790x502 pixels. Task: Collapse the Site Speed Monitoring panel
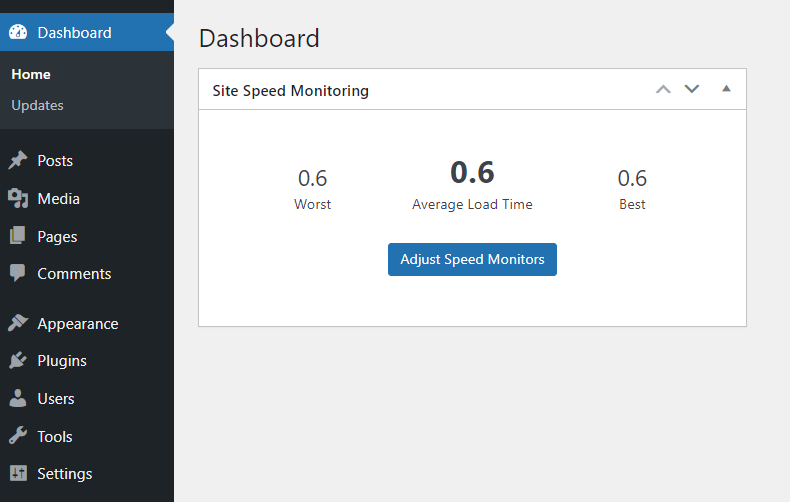[x=726, y=89]
